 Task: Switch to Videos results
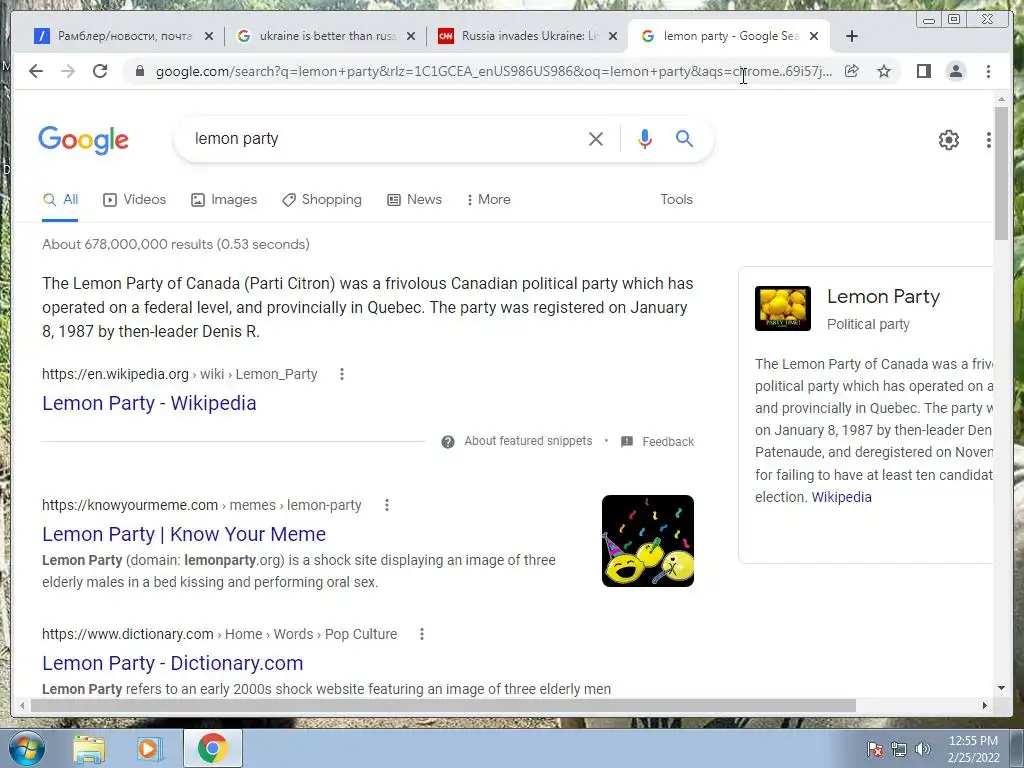pos(135,200)
